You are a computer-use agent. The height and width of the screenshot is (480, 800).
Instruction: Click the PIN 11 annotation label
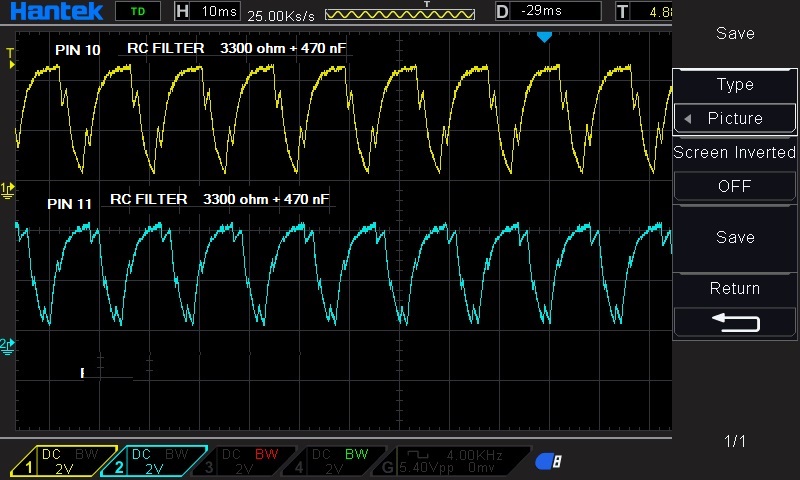(x=69, y=204)
